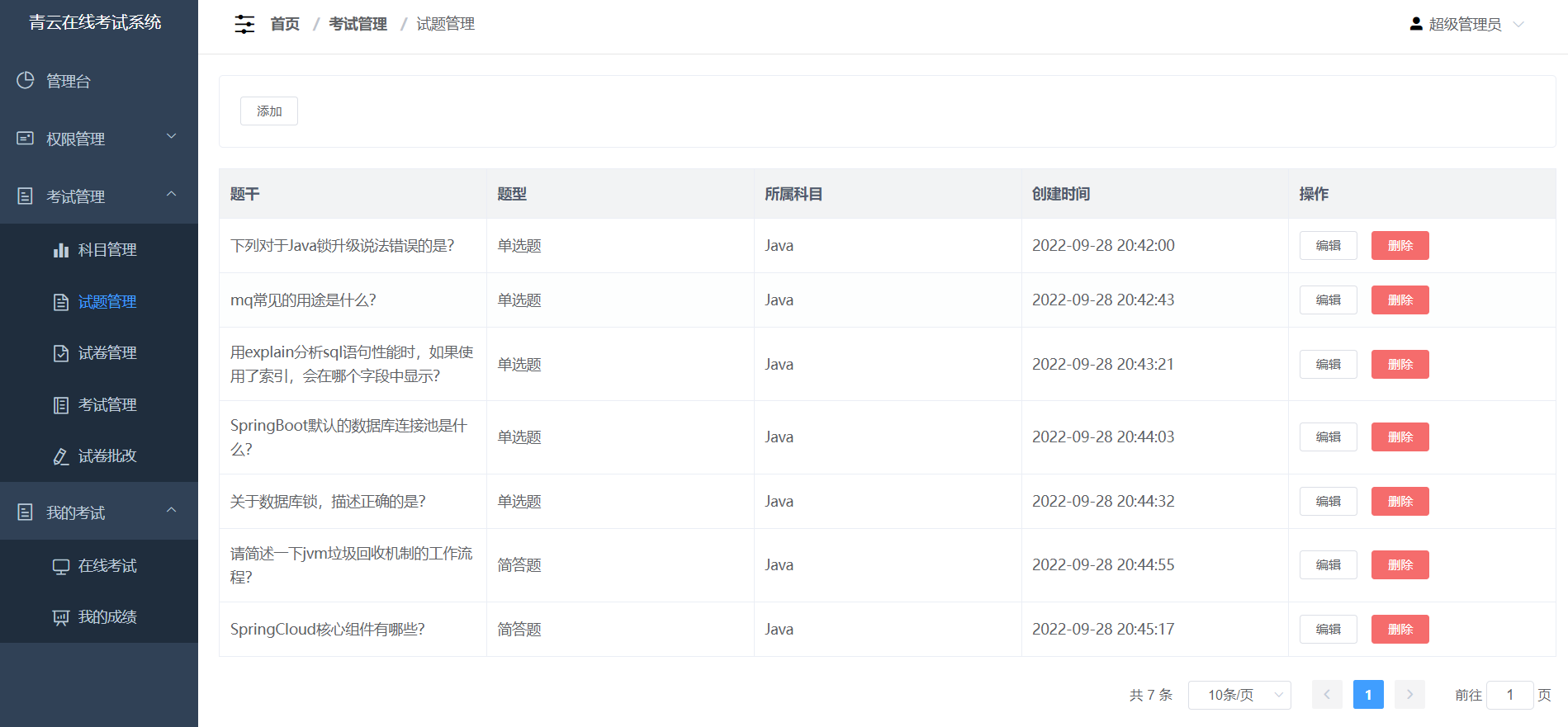
Task: Click the 科目管理 bar chart icon
Action: coord(61,249)
